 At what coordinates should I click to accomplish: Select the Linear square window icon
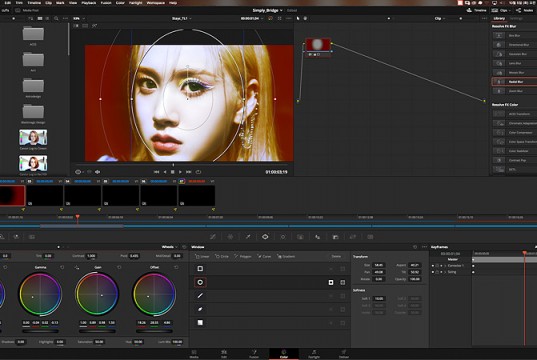(x=200, y=269)
